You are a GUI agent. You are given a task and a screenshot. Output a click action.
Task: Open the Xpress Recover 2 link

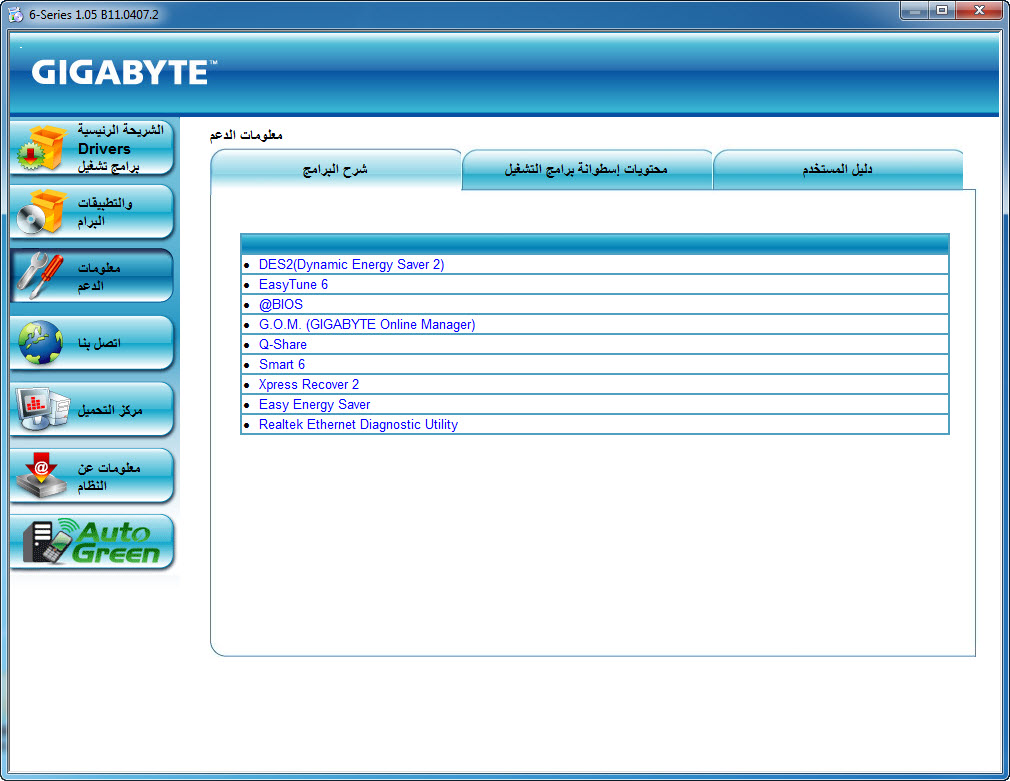(309, 384)
